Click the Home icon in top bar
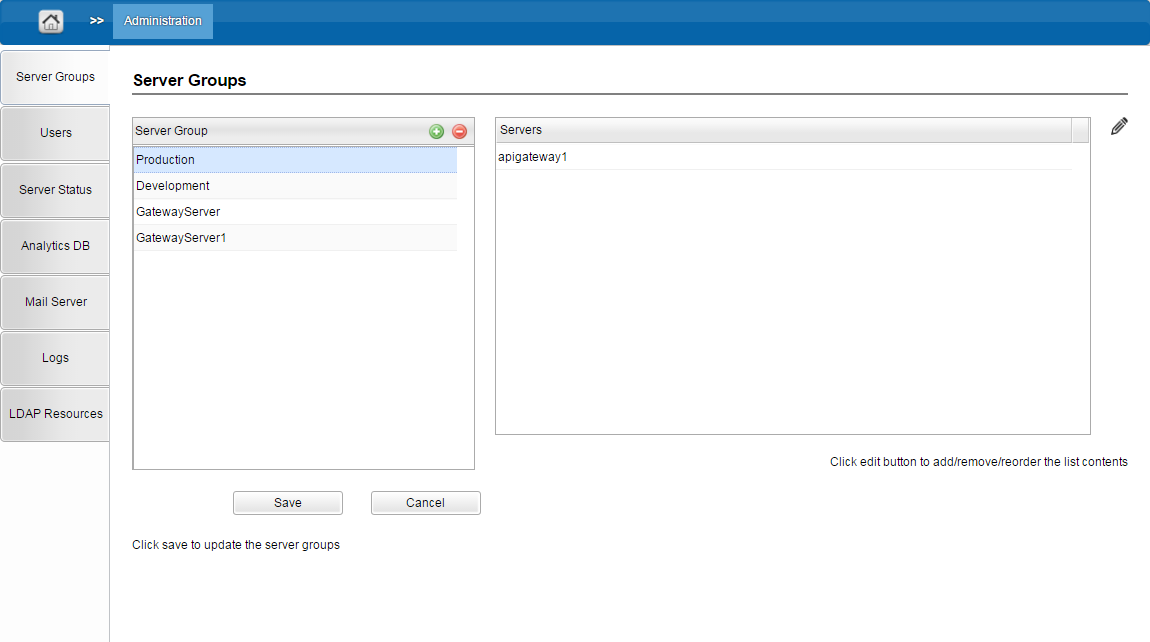1150x642 pixels. [x=51, y=21]
